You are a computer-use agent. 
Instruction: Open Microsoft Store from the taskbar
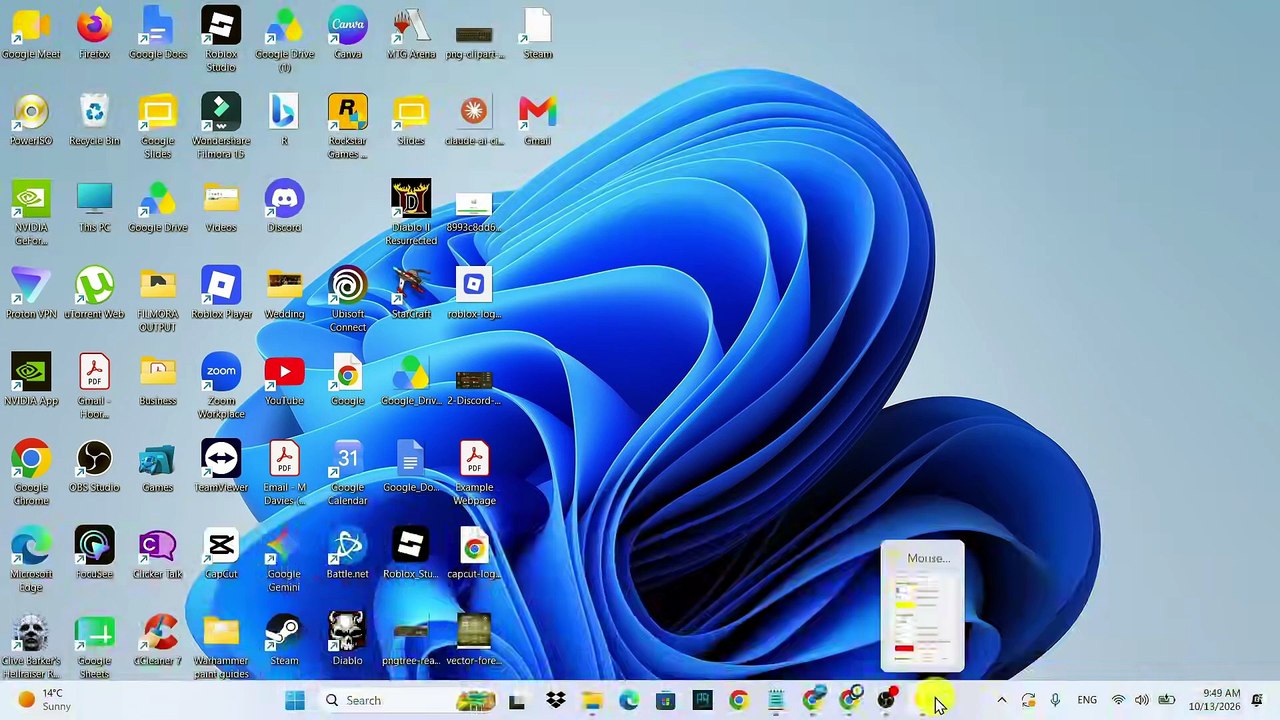click(x=665, y=700)
